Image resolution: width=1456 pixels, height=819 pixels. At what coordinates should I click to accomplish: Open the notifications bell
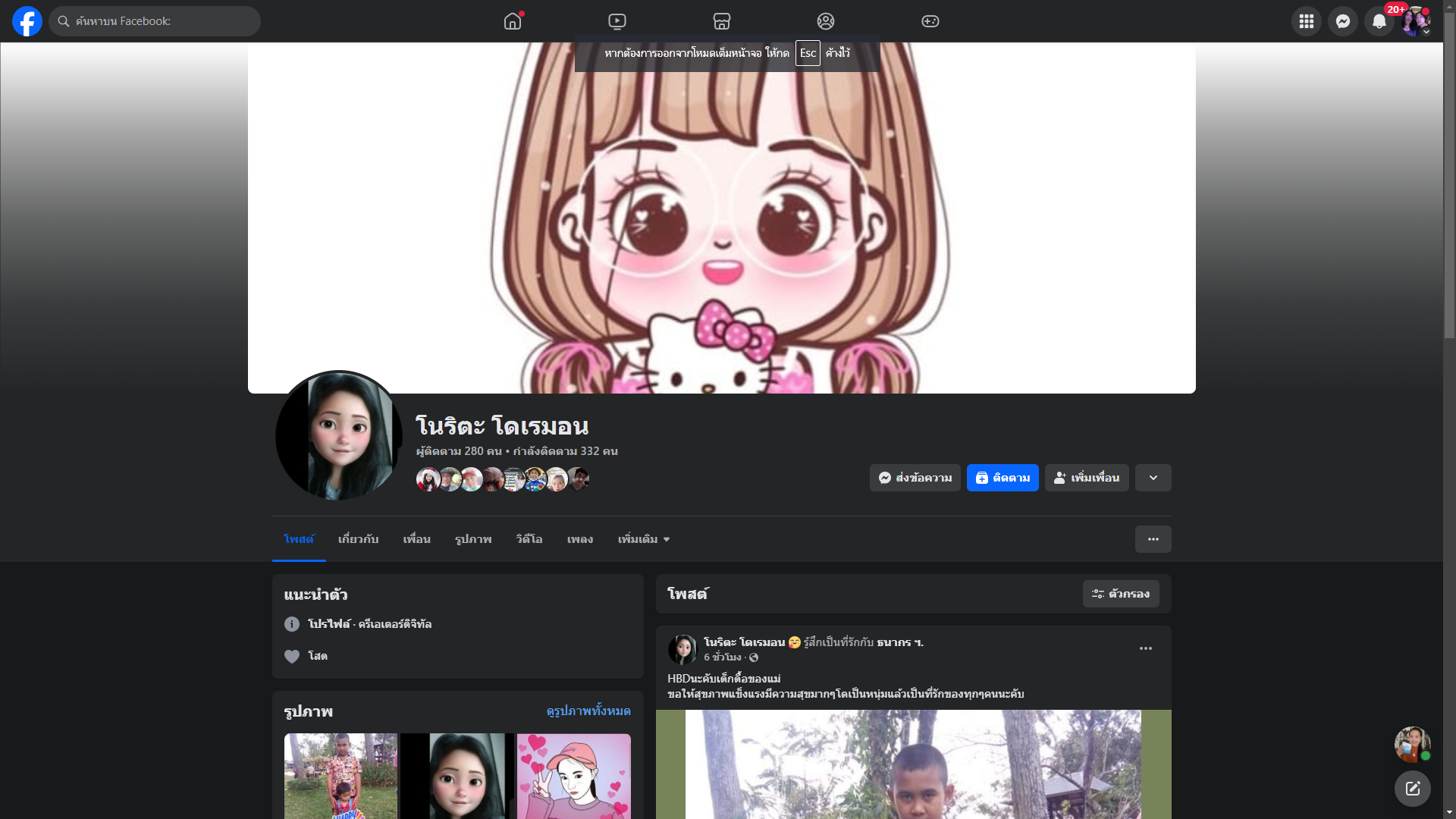(x=1379, y=21)
